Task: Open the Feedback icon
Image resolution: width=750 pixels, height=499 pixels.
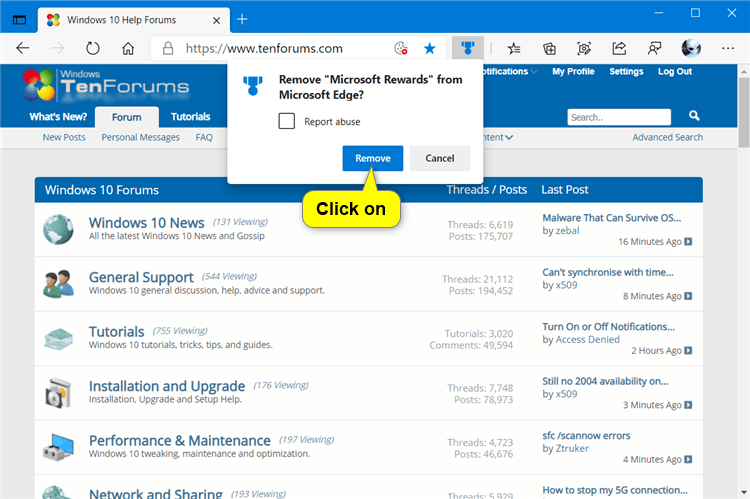Action: (654, 48)
